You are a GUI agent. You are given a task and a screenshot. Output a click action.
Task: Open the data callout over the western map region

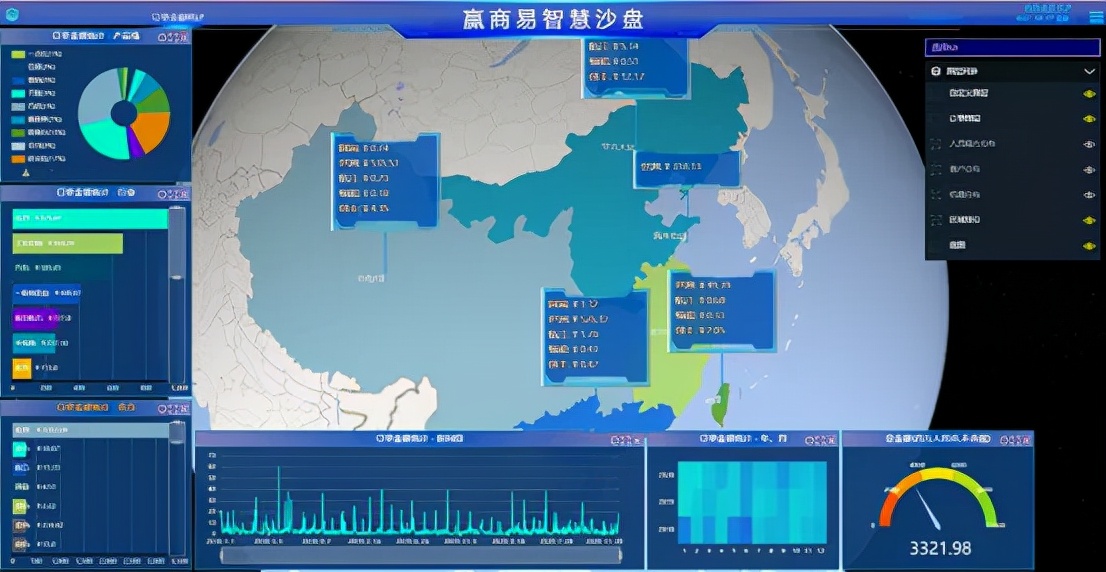(385, 181)
